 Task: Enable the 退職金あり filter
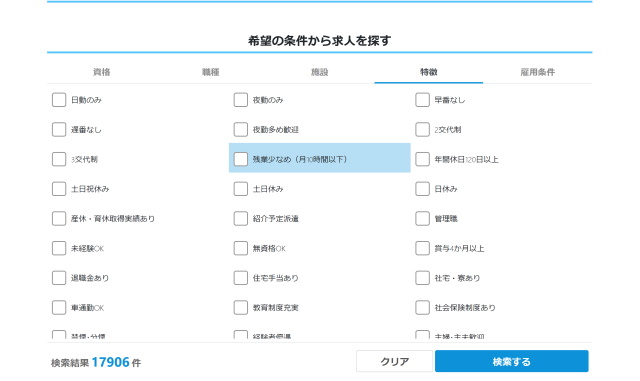click(59, 278)
